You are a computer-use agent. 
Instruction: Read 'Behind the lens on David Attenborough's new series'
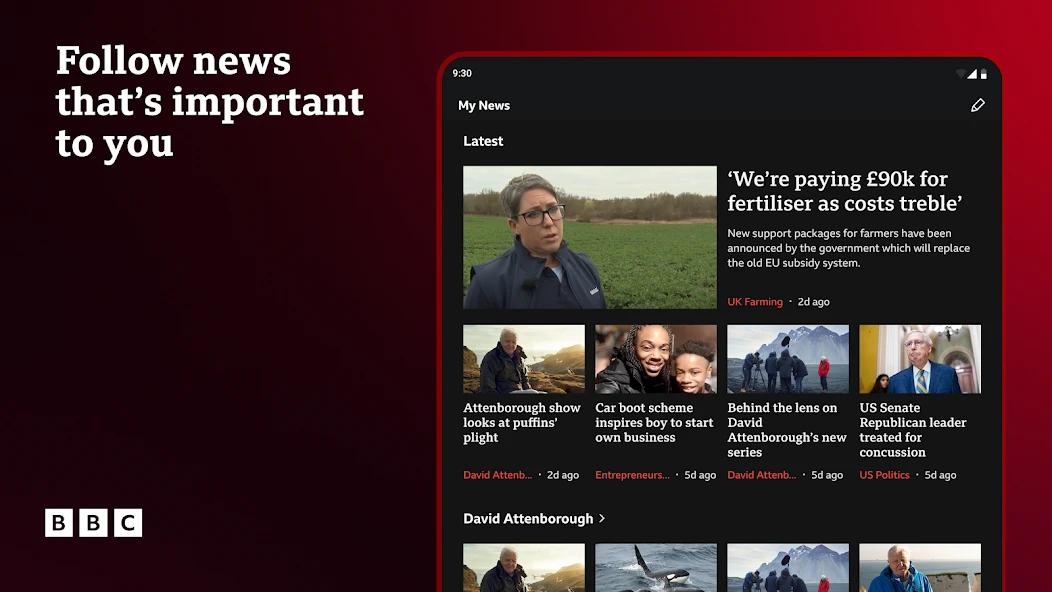(x=787, y=430)
